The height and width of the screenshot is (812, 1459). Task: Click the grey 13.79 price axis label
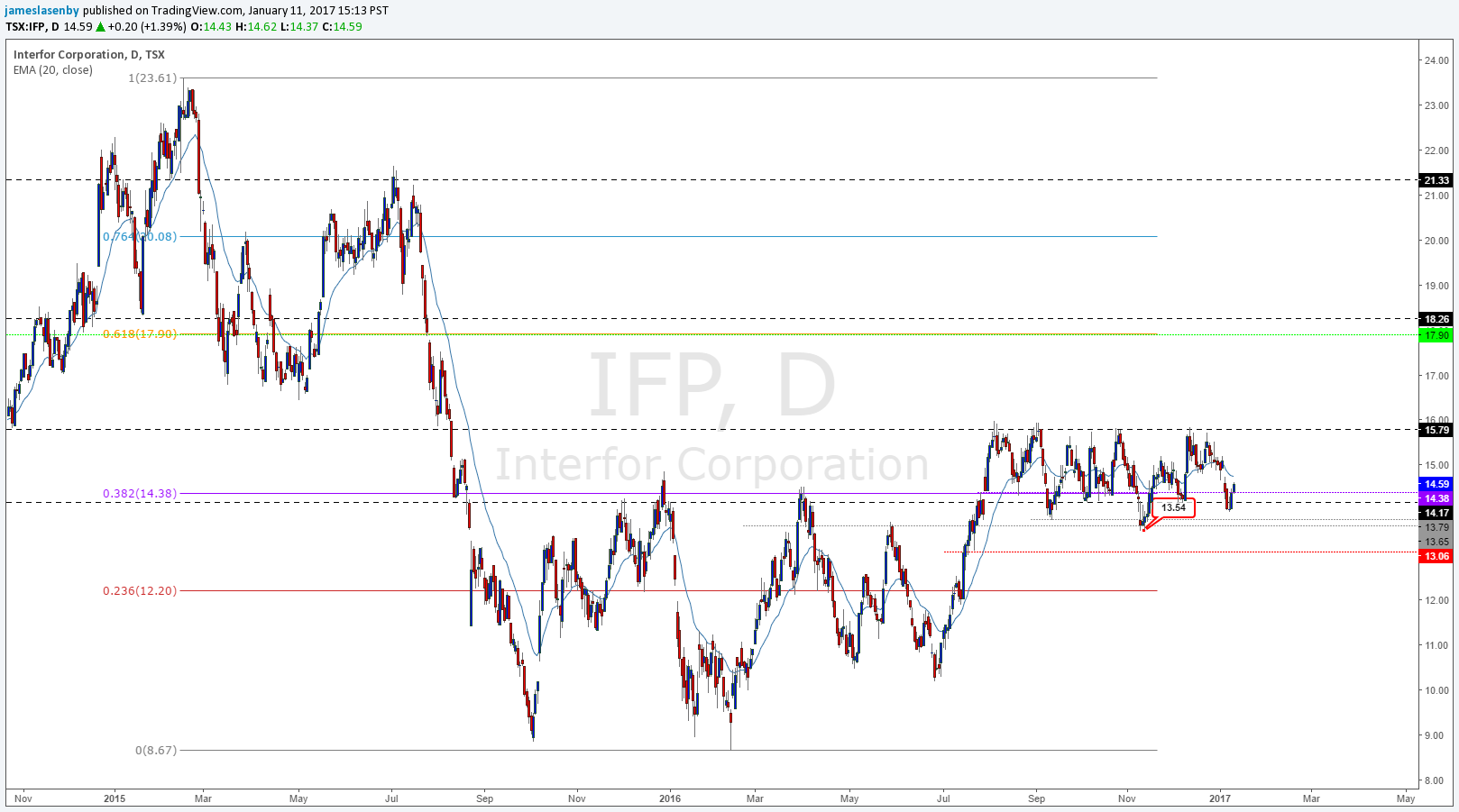[1436, 527]
